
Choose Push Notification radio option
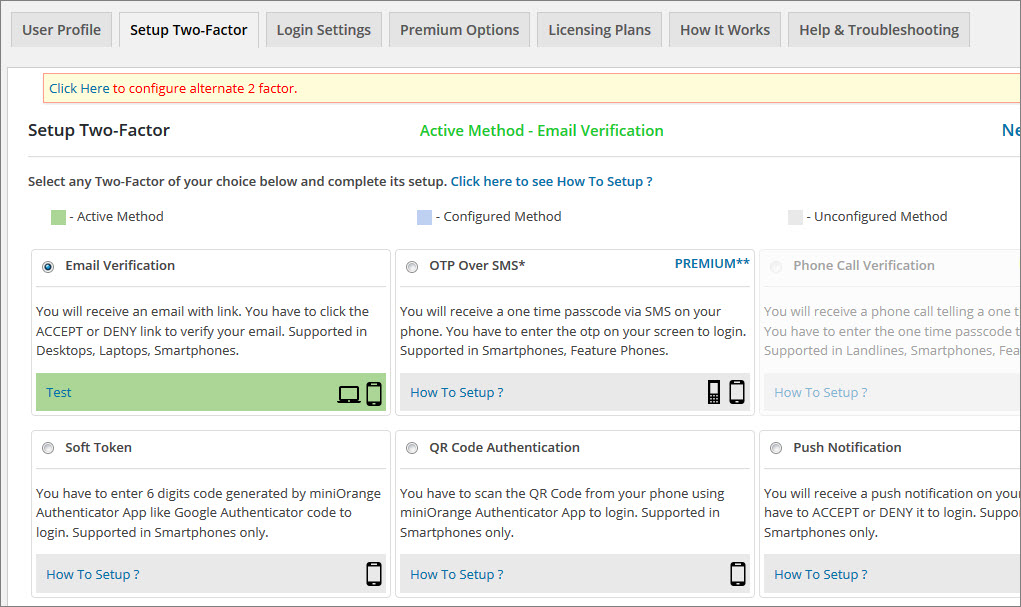(776, 449)
